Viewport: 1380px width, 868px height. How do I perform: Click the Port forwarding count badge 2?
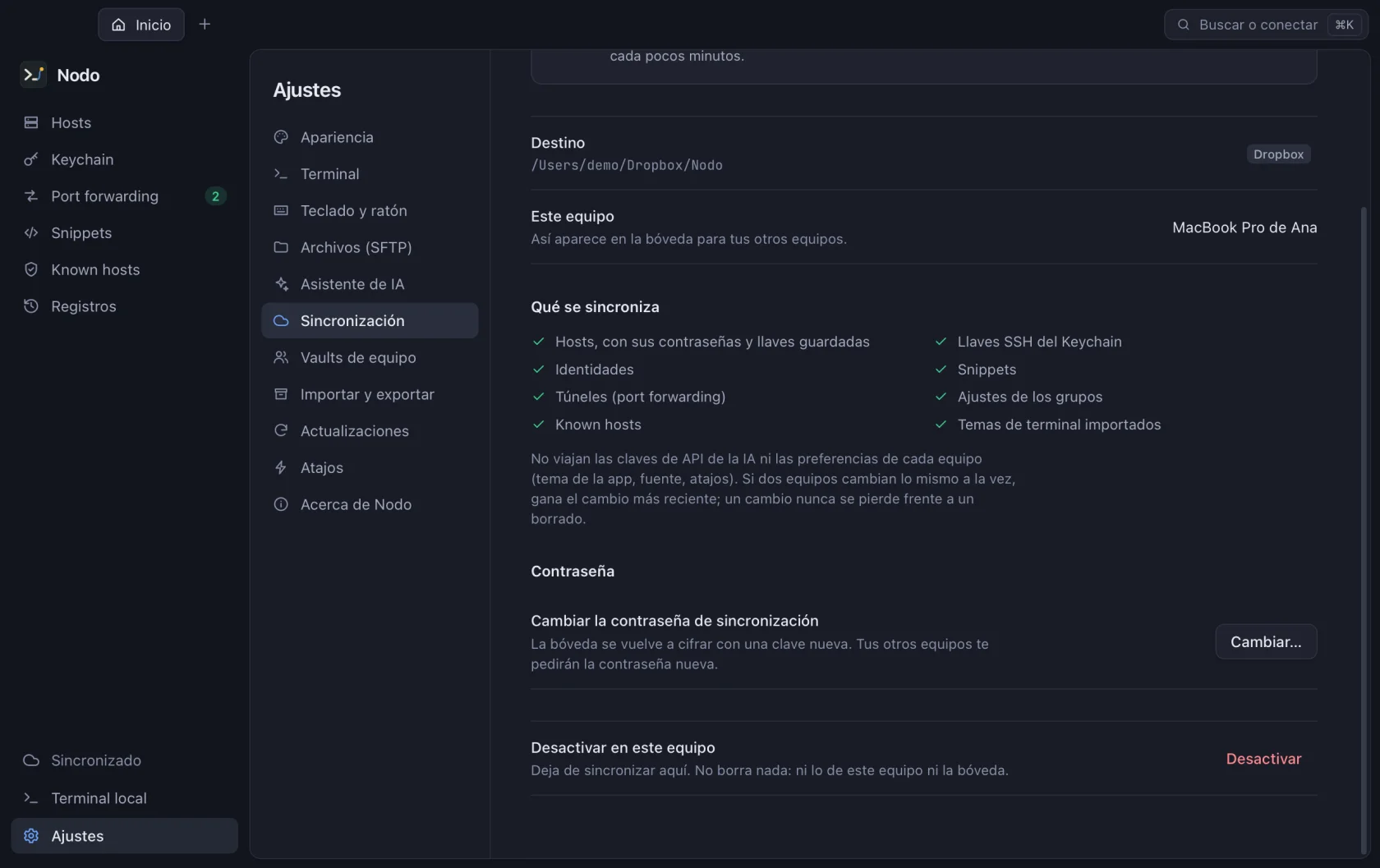[x=215, y=196]
